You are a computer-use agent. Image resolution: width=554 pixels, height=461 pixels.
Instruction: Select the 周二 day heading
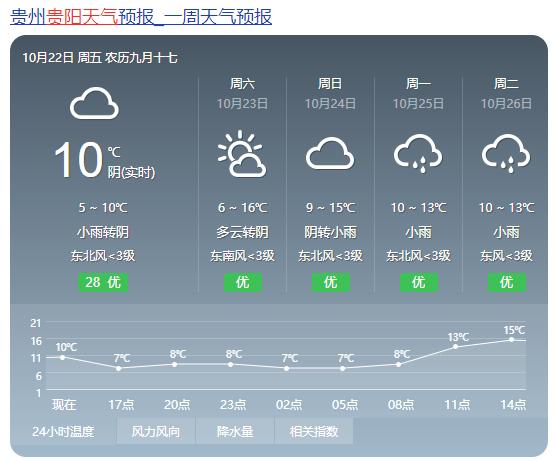pos(506,84)
